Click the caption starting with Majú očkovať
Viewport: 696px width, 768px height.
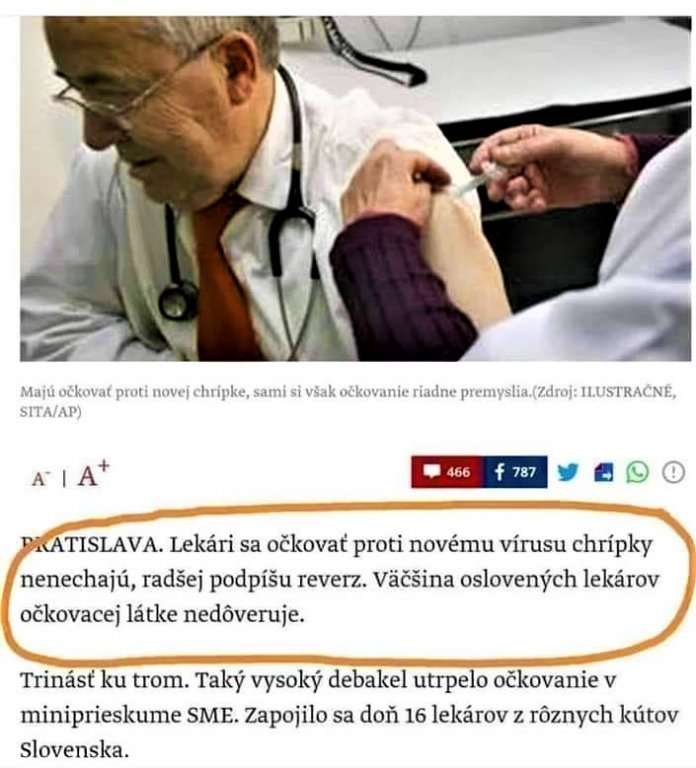348,401
